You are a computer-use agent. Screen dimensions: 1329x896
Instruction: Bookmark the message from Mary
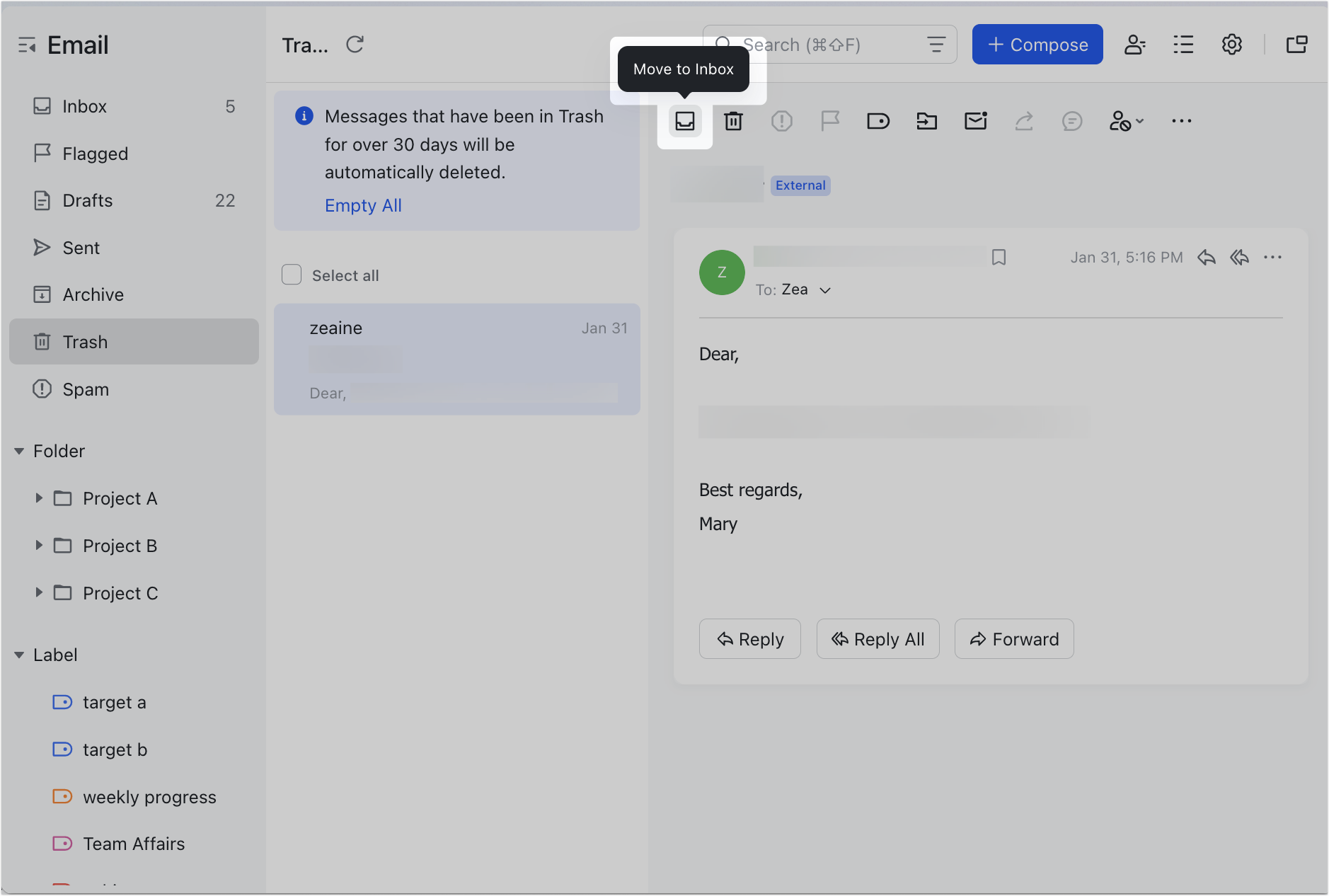[998, 257]
